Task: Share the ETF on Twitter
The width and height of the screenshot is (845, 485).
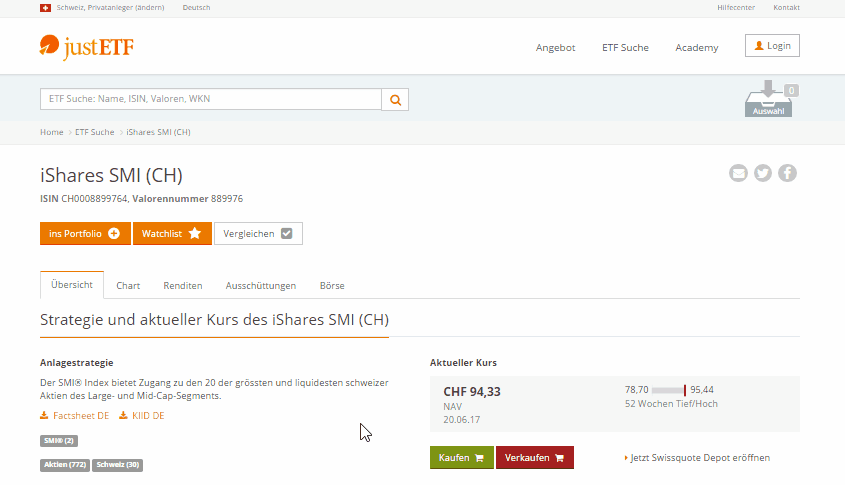Action: [x=763, y=173]
